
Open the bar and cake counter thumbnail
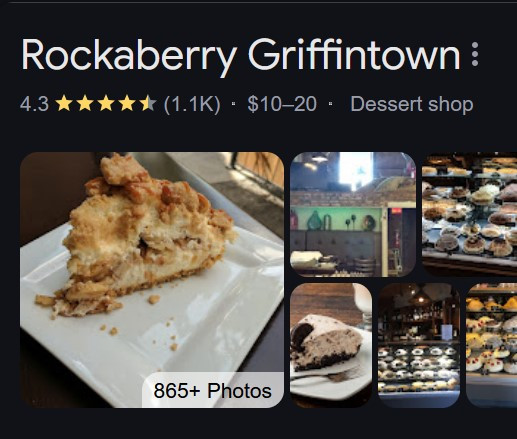419,345
